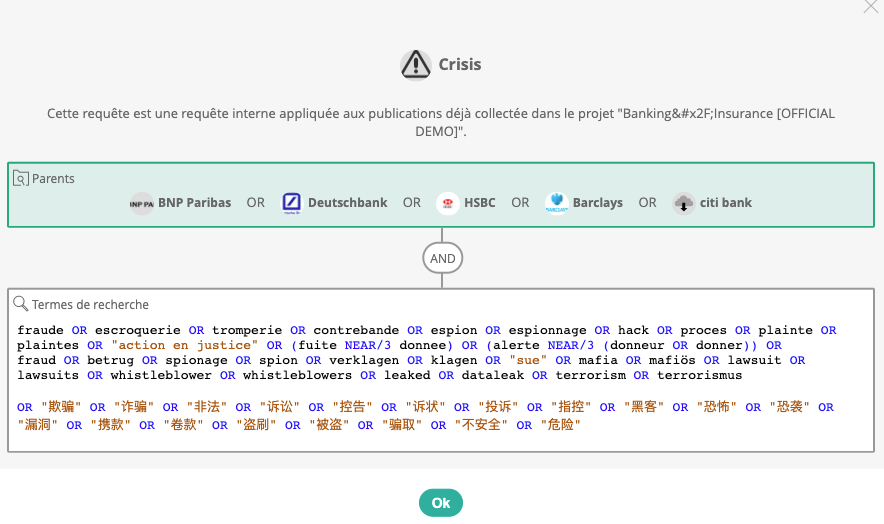Select the Deutschbank parent query
Screen dimensions: 884x524
[334, 203]
